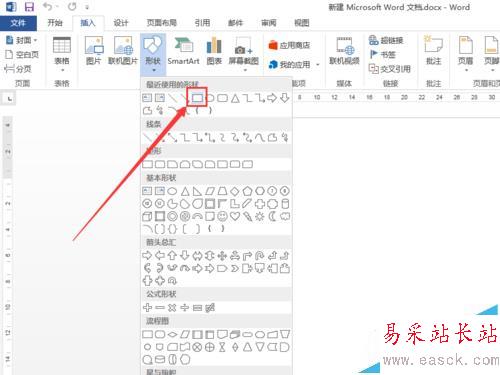
Task: Choose the can (cylinder) shape
Action: point(285,204)
